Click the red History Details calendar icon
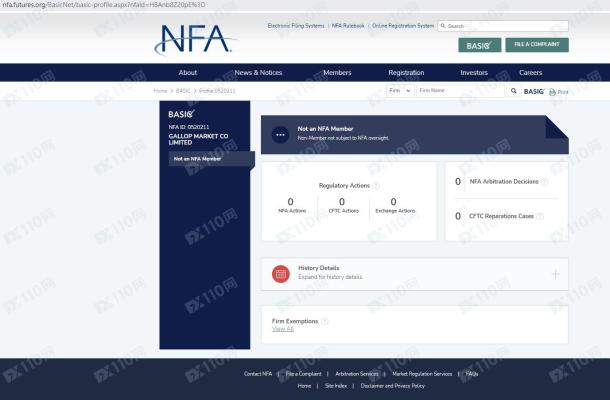The height and width of the screenshot is (400, 610). click(281, 273)
